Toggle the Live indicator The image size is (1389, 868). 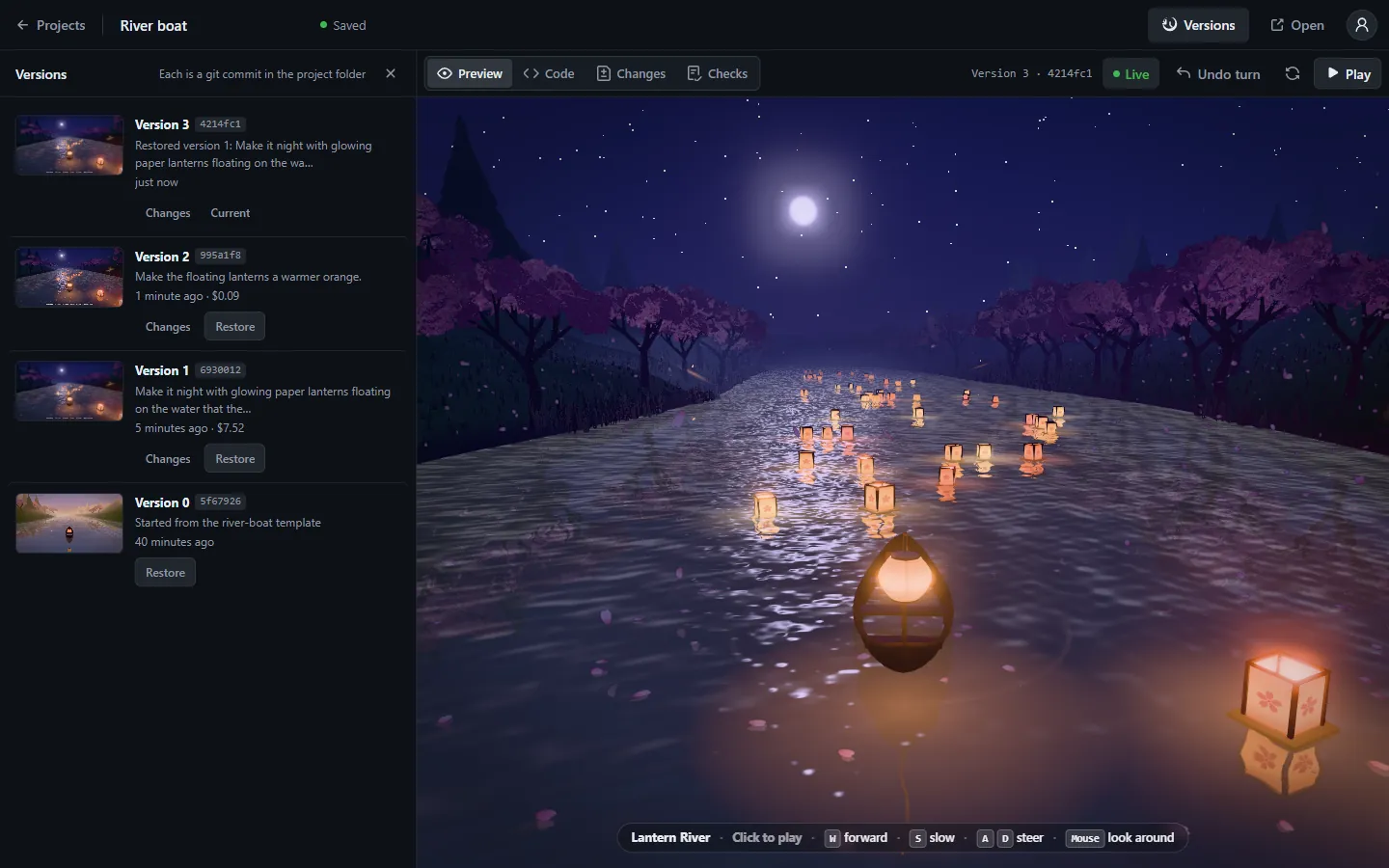pos(1130,73)
